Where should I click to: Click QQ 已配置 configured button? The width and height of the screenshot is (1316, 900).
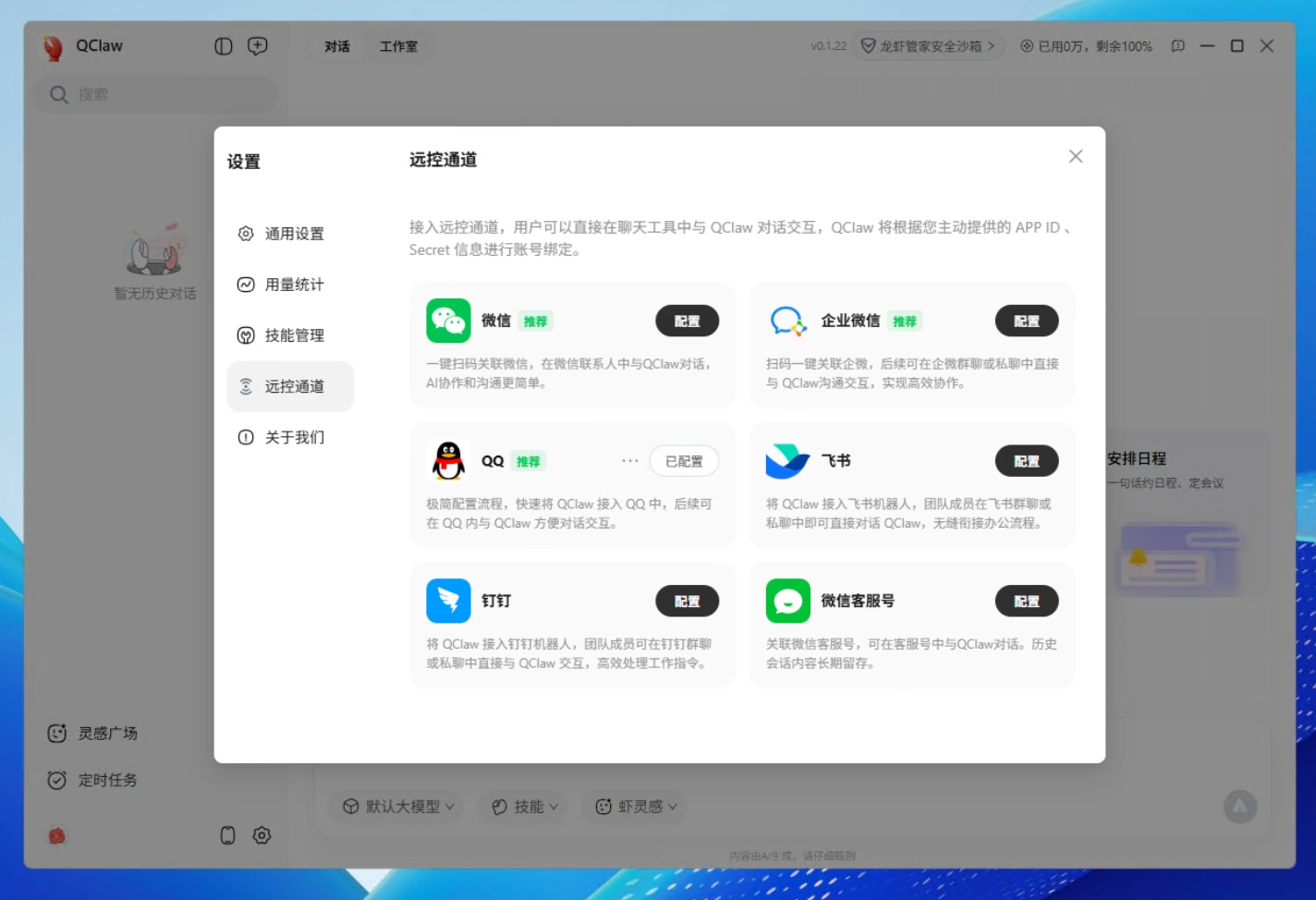[x=684, y=461]
